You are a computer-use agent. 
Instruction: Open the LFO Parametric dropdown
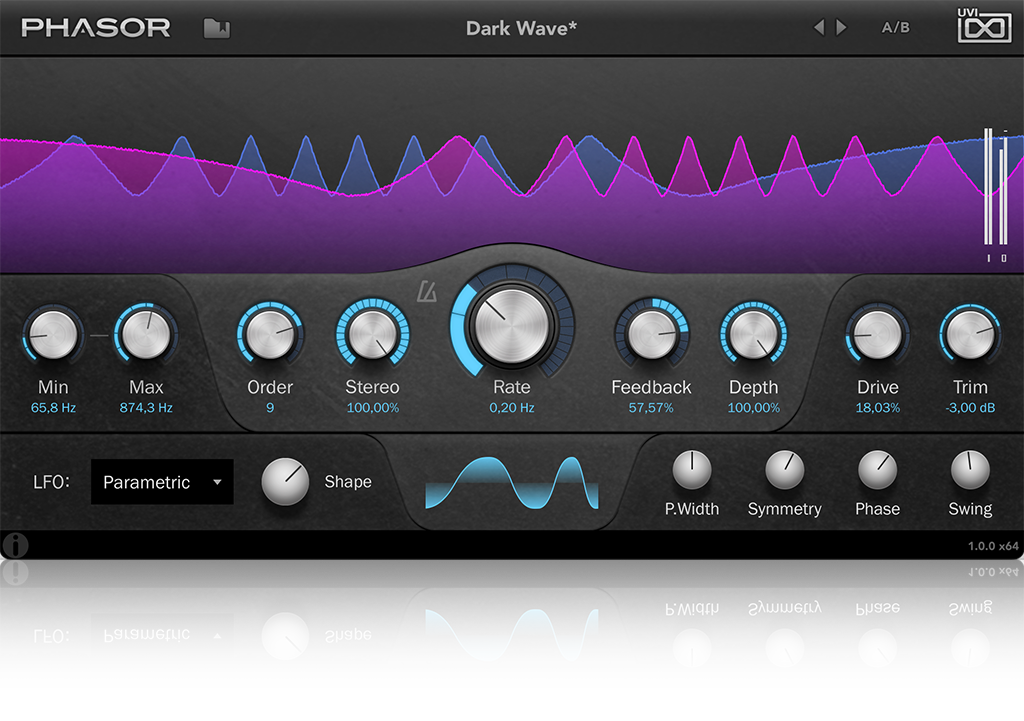[x=162, y=482]
